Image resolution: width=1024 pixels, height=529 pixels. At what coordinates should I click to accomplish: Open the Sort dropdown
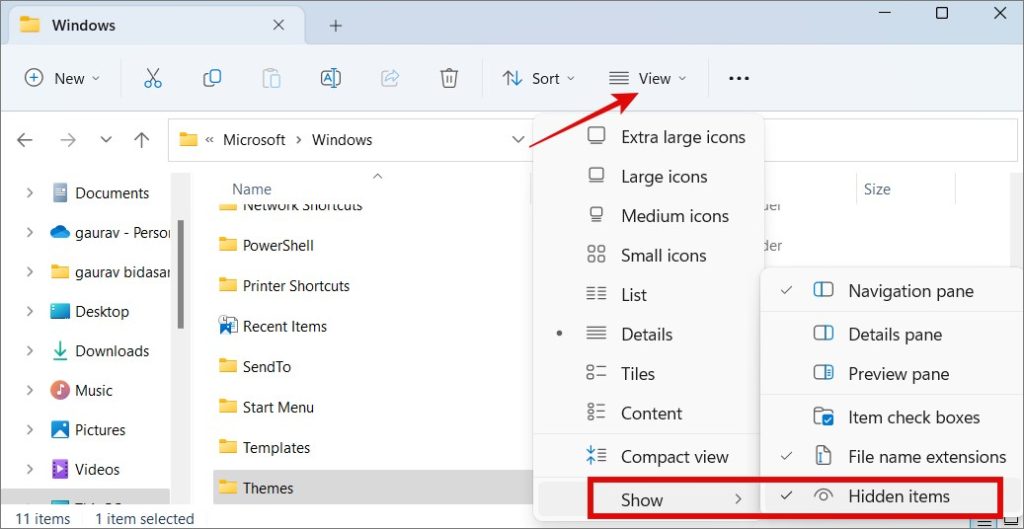[539, 78]
